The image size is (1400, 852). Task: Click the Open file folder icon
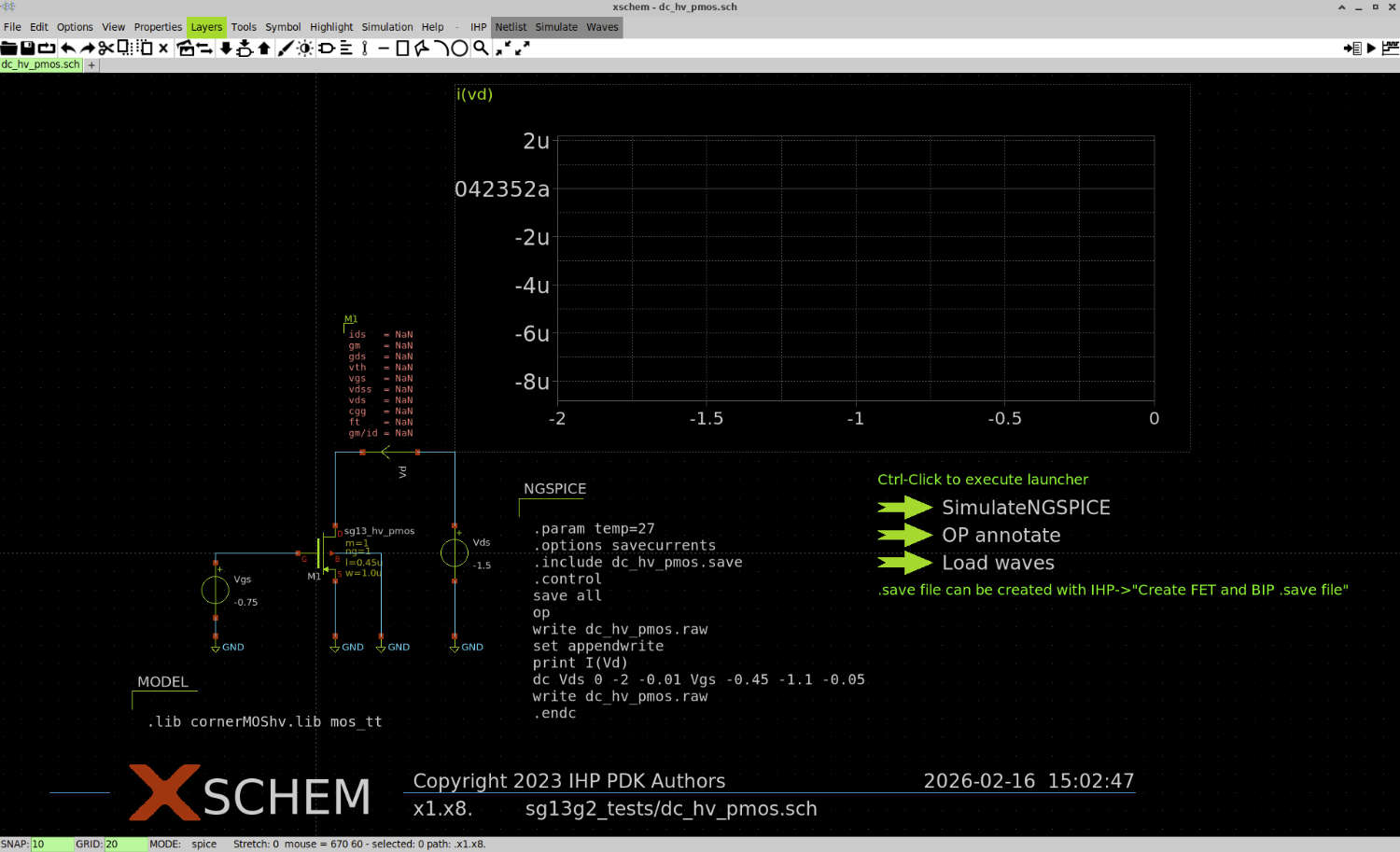(x=8, y=49)
